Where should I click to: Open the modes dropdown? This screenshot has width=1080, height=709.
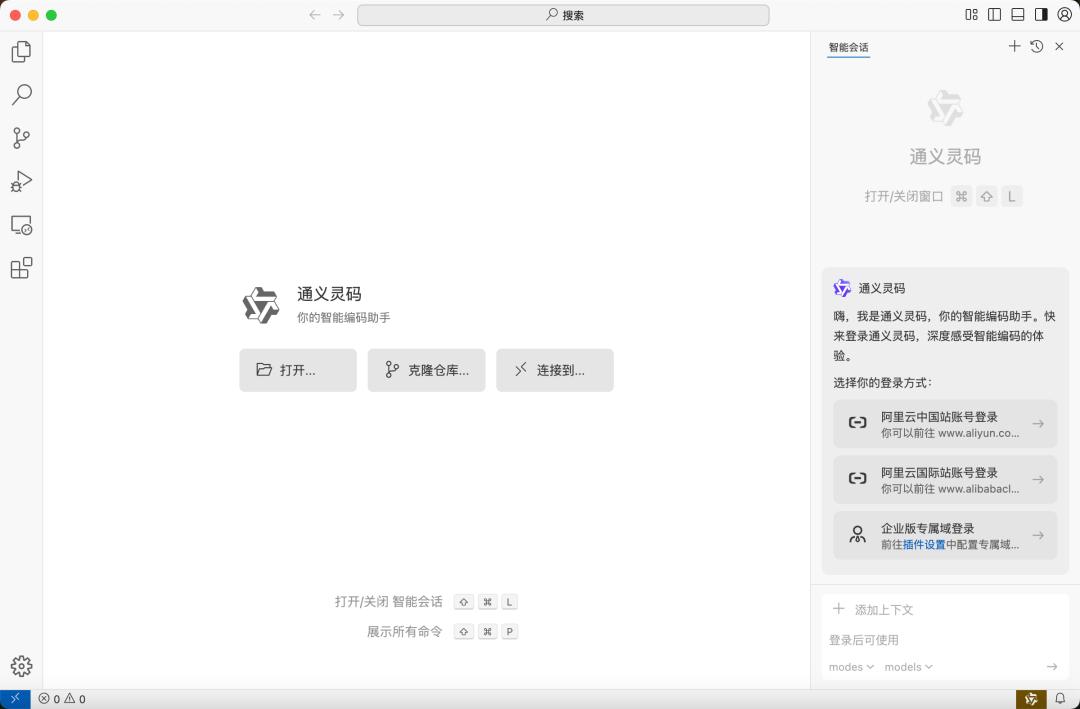(x=849, y=666)
